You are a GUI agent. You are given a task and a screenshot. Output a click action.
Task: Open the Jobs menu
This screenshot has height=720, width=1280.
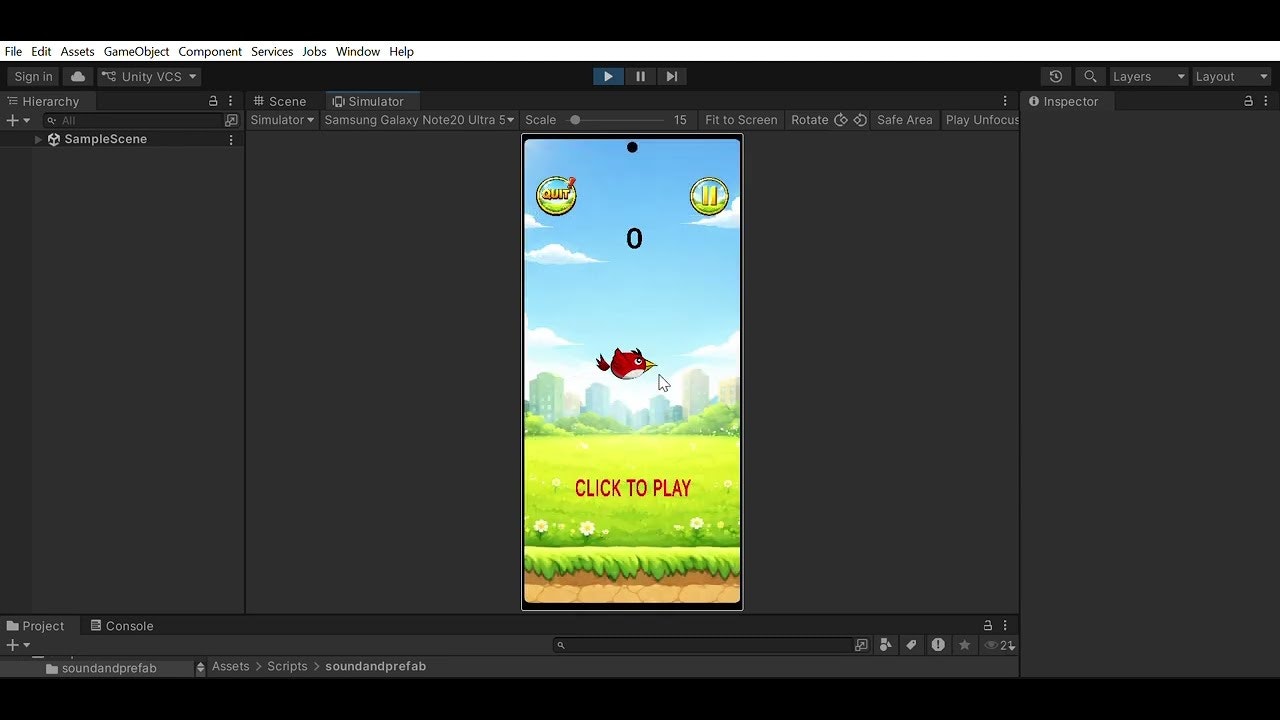click(x=314, y=52)
